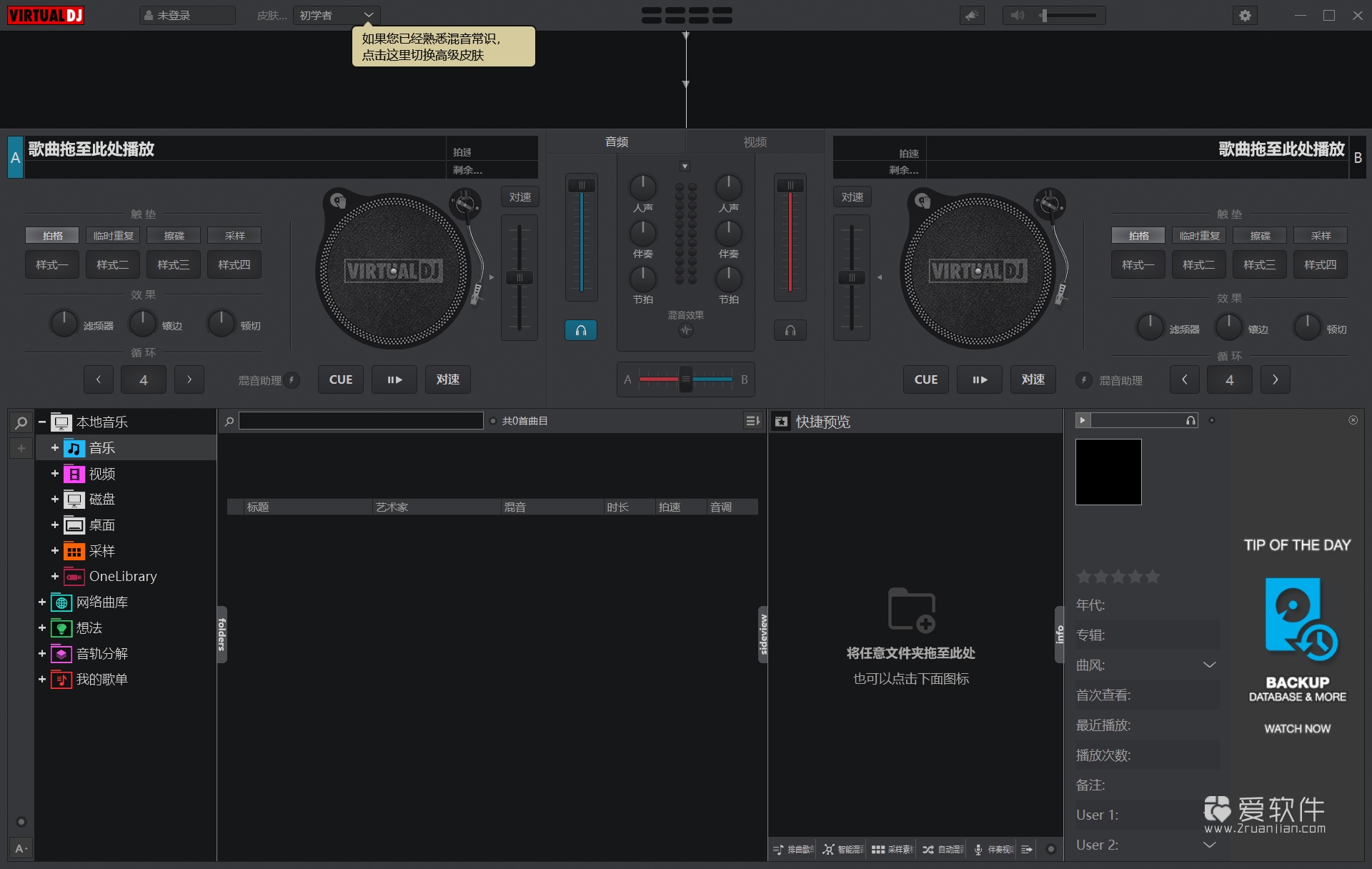Image resolution: width=1372 pixels, height=869 pixels.
Task: Toggle blue headphone cue for deck A
Action: coord(581,330)
